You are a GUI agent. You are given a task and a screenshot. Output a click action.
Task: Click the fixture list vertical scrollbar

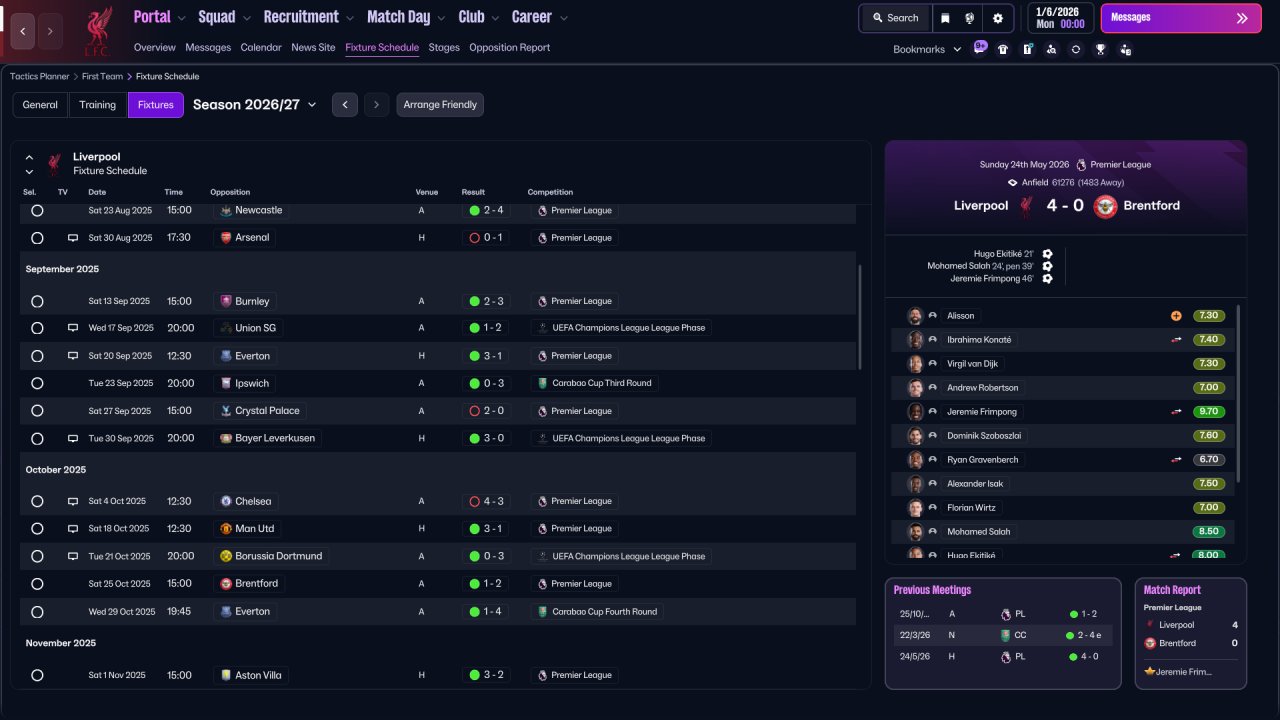coord(860,316)
